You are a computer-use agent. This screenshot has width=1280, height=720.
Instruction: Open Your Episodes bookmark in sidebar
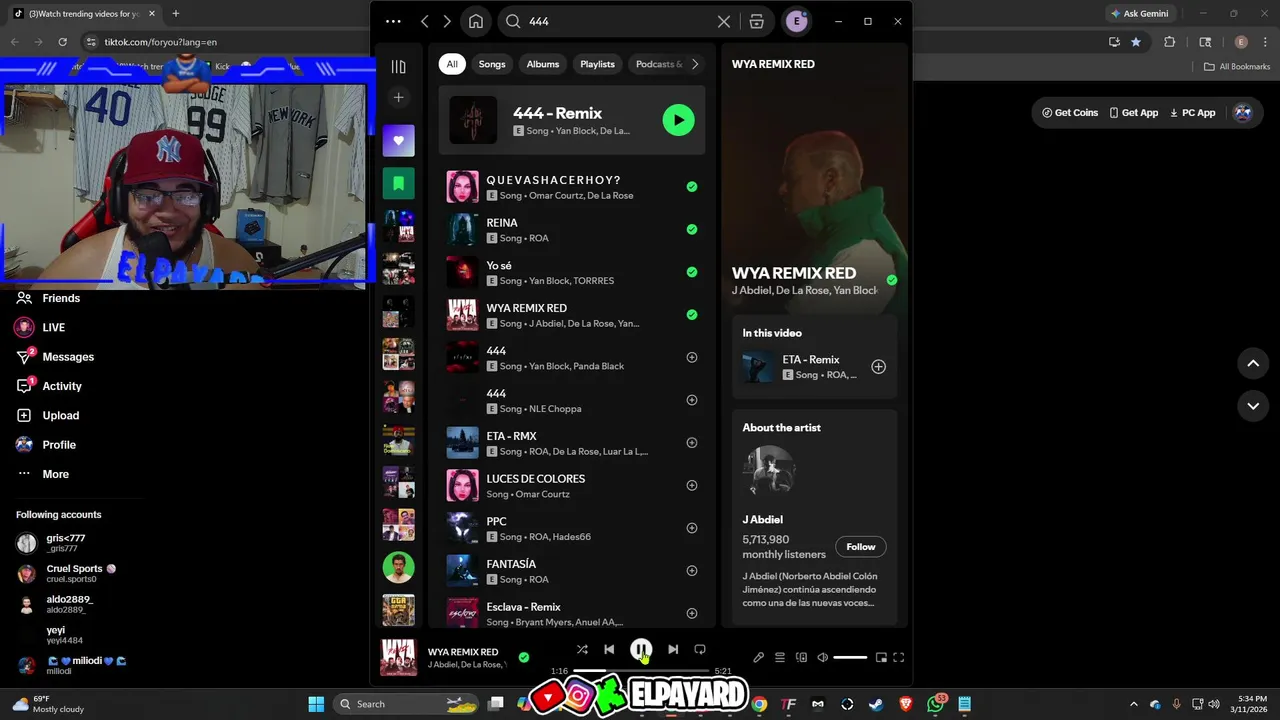(x=398, y=184)
